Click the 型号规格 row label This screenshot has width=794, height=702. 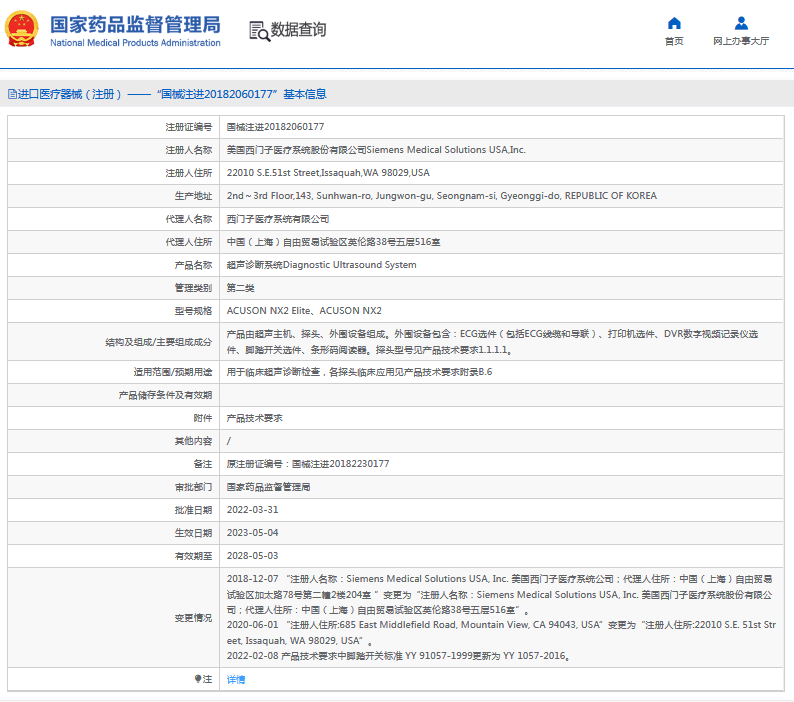click(193, 310)
